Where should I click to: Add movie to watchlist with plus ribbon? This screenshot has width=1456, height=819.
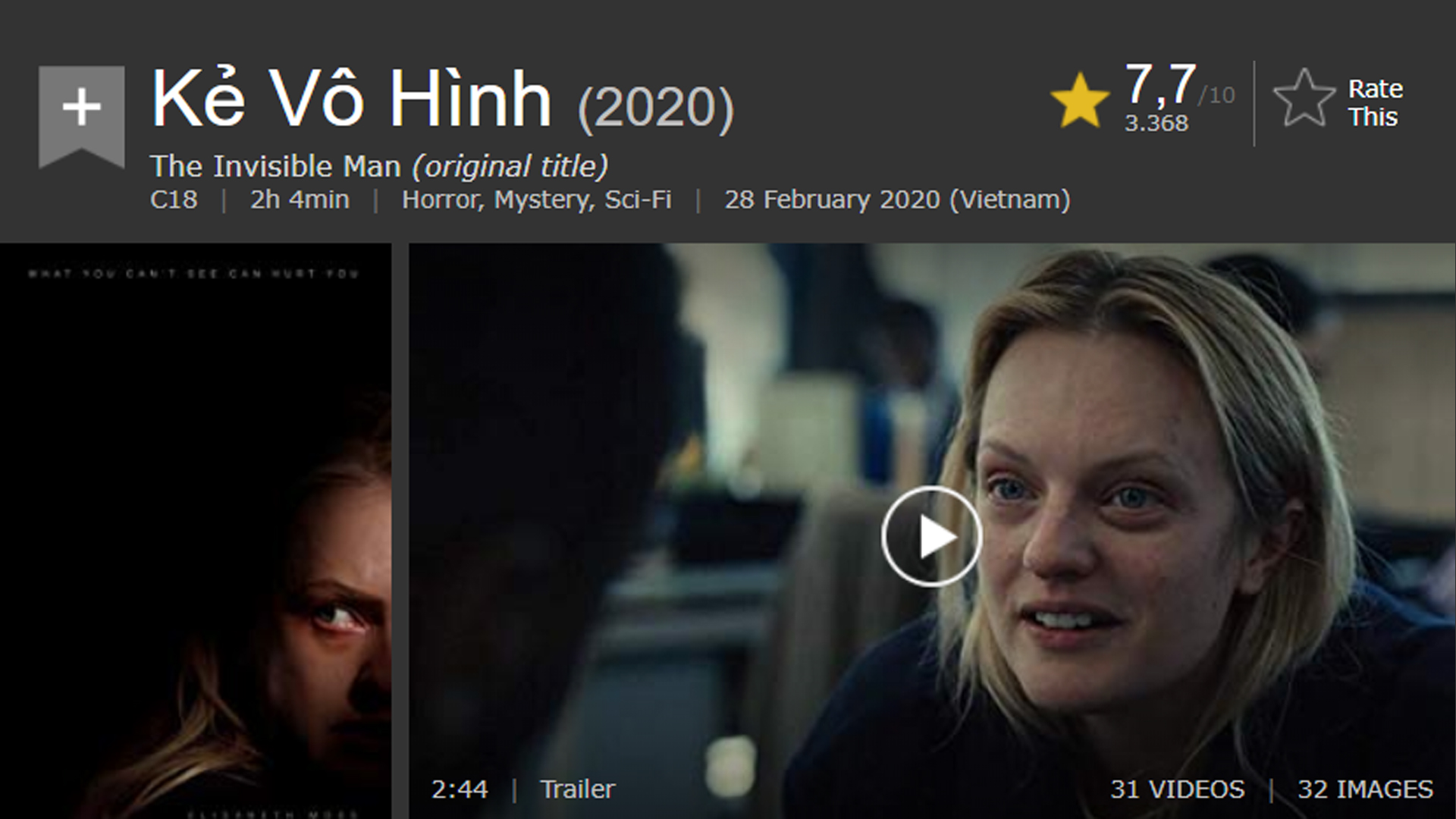click(81, 116)
